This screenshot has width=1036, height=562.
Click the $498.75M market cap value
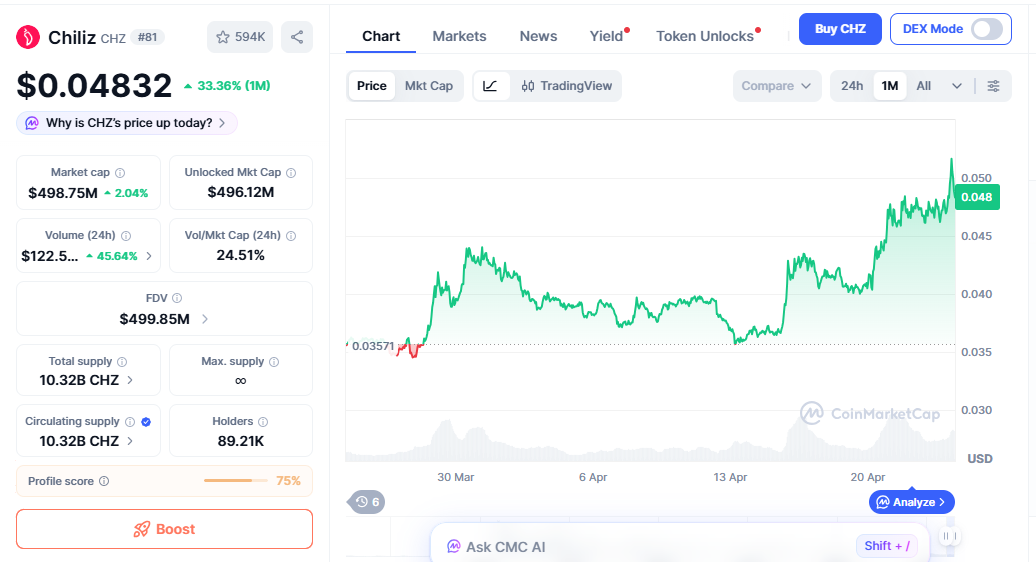(63, 193)
